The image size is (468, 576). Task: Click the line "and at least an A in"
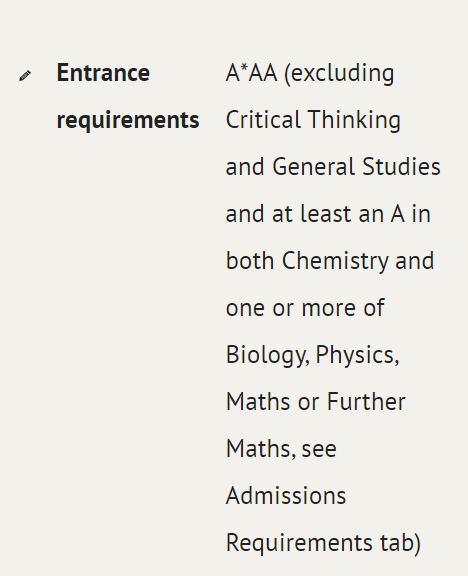(328, 214)
